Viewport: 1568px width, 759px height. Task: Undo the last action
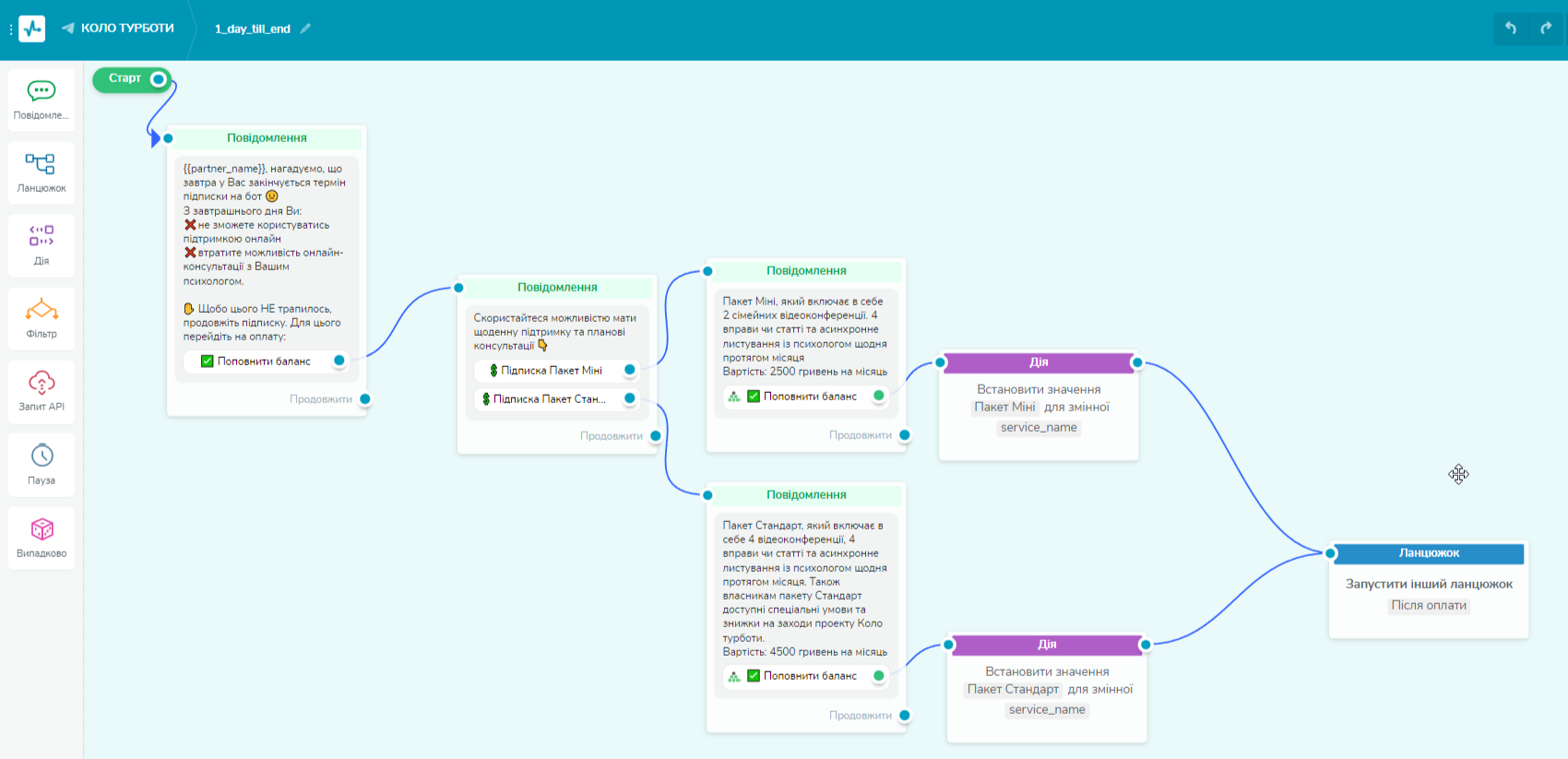1511,29
